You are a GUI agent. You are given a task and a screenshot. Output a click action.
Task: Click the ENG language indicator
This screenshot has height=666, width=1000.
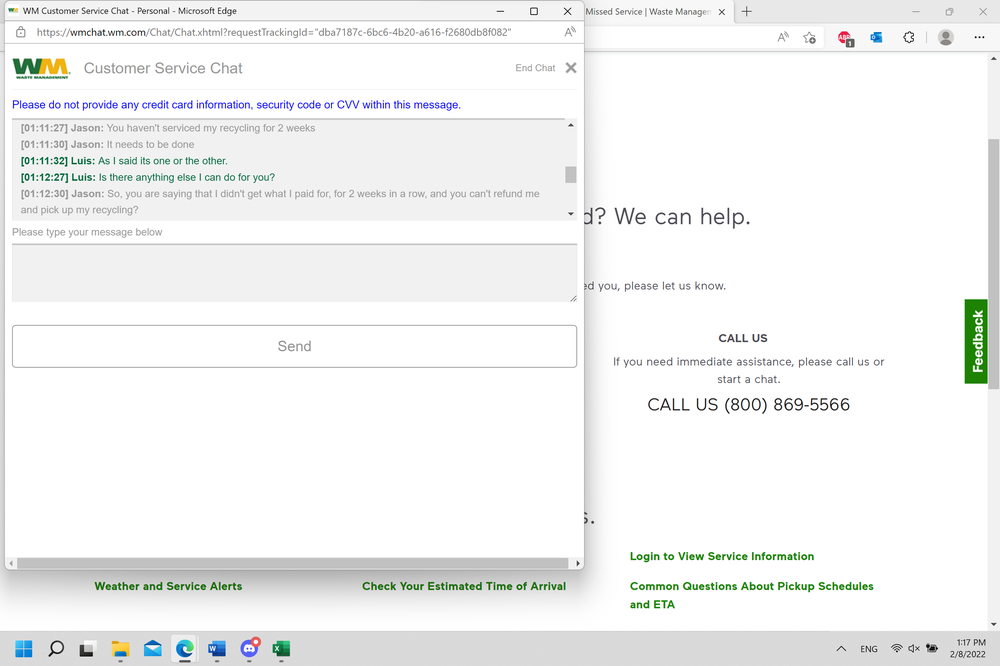click(x=869, y=649)
